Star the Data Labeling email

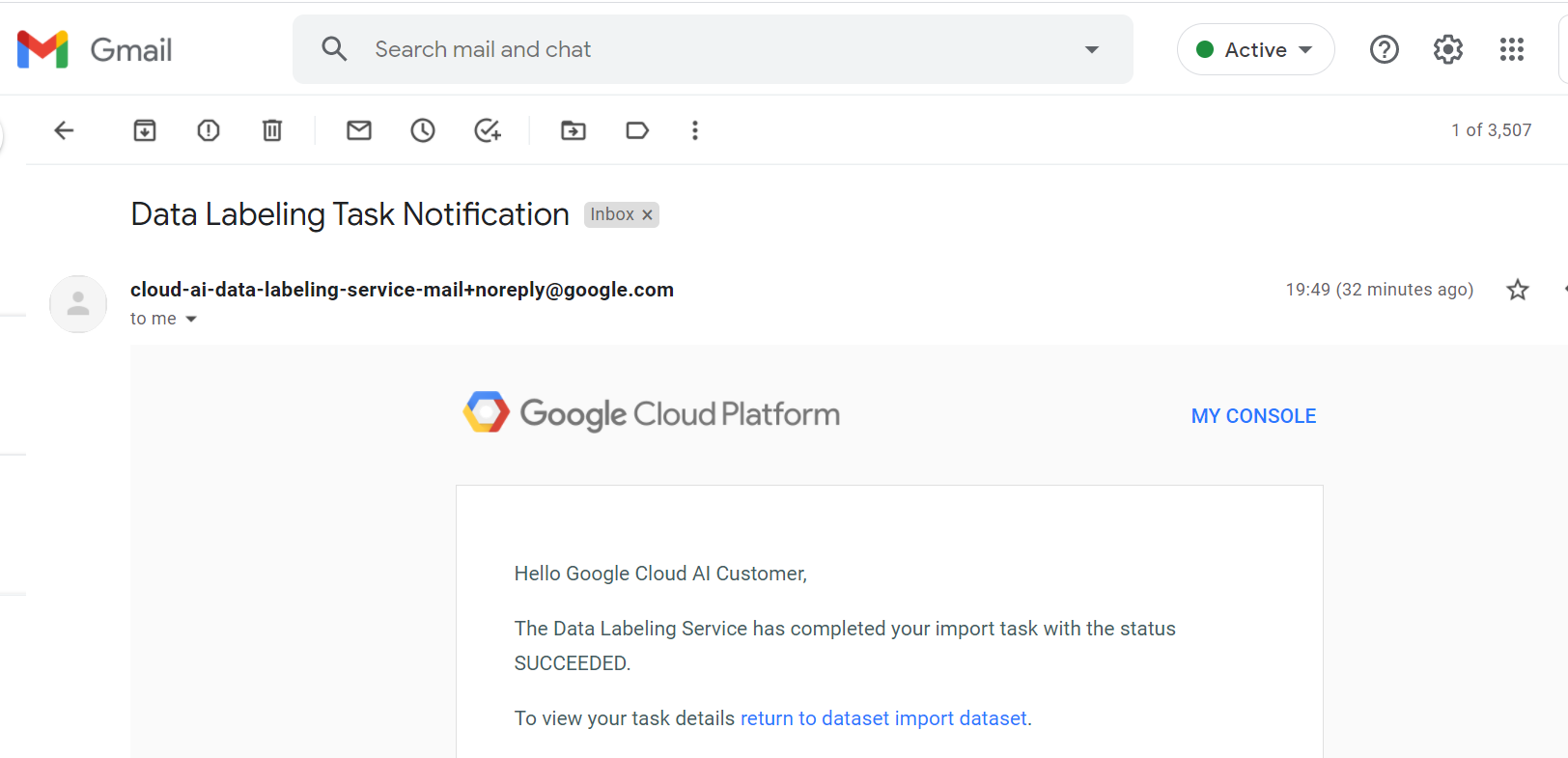coord(1518,290)
